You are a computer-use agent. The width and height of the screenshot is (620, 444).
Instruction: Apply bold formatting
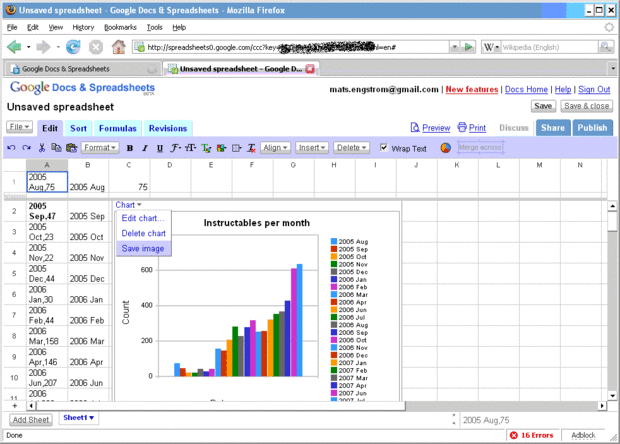point(130,148)
